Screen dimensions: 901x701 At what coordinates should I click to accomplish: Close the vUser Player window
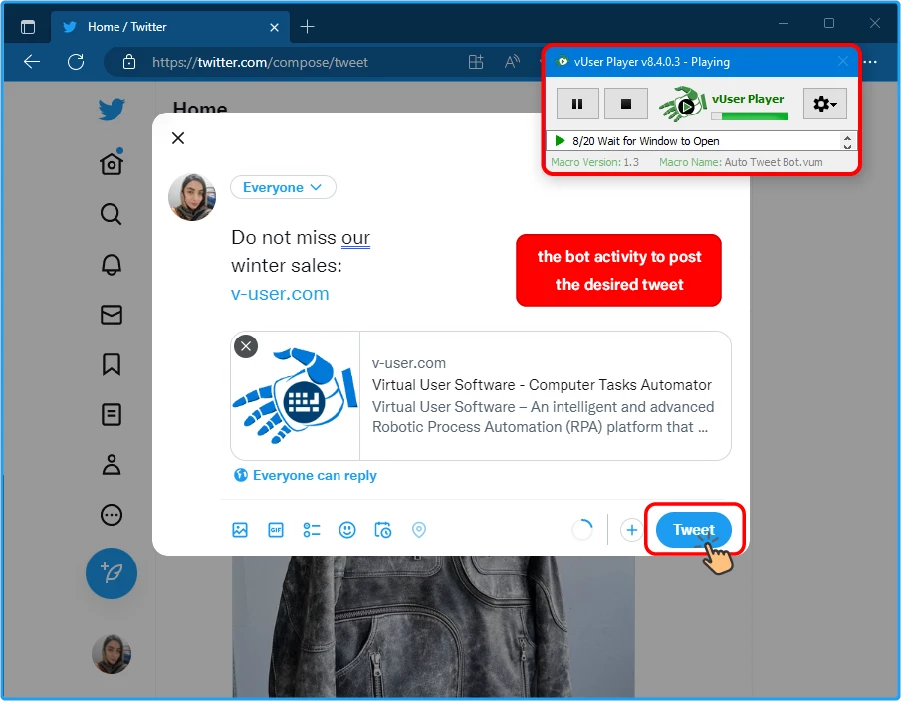tap(843, 61)
